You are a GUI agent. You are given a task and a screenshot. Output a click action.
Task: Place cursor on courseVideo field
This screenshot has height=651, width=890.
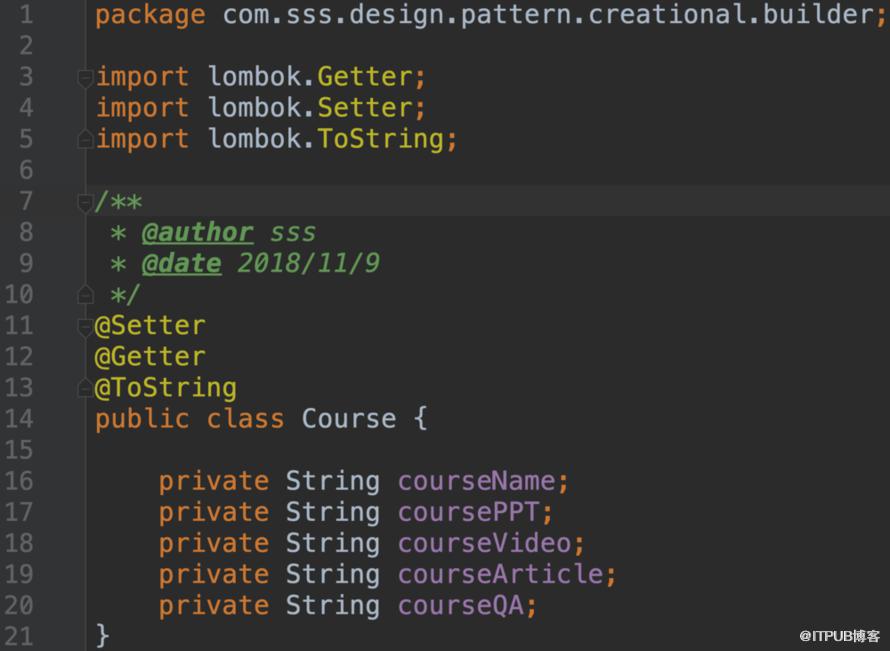[484, 544]
